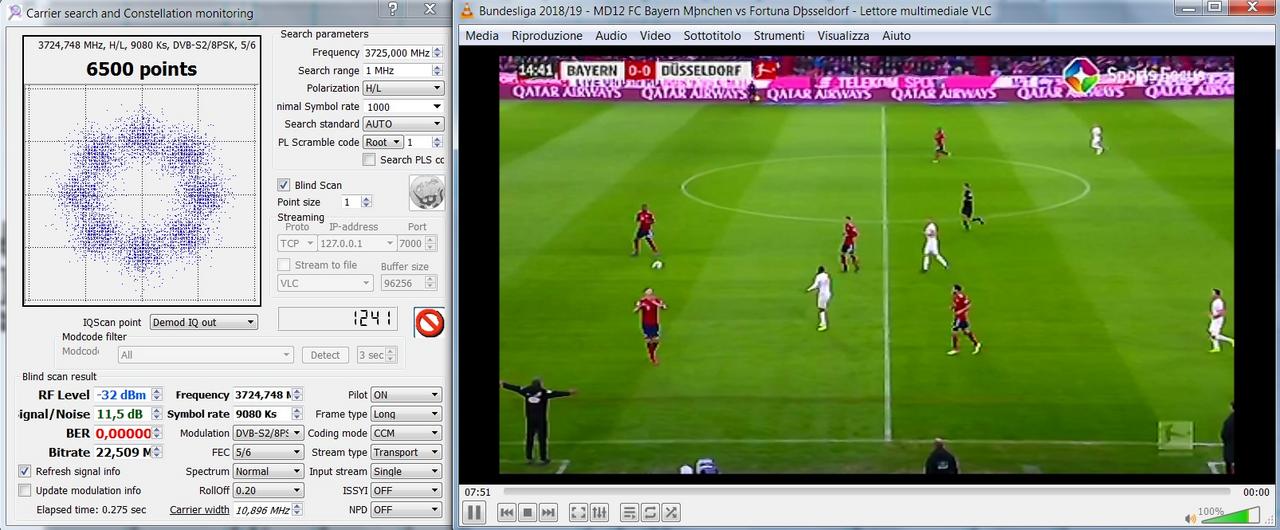Open the Sottotitolo menu
Screen dimensions: 1280x530
tap(712, 35)
